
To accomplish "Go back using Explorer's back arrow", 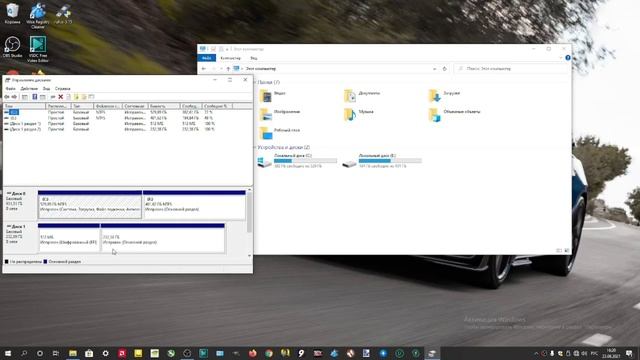I will [x=204, y=69].
